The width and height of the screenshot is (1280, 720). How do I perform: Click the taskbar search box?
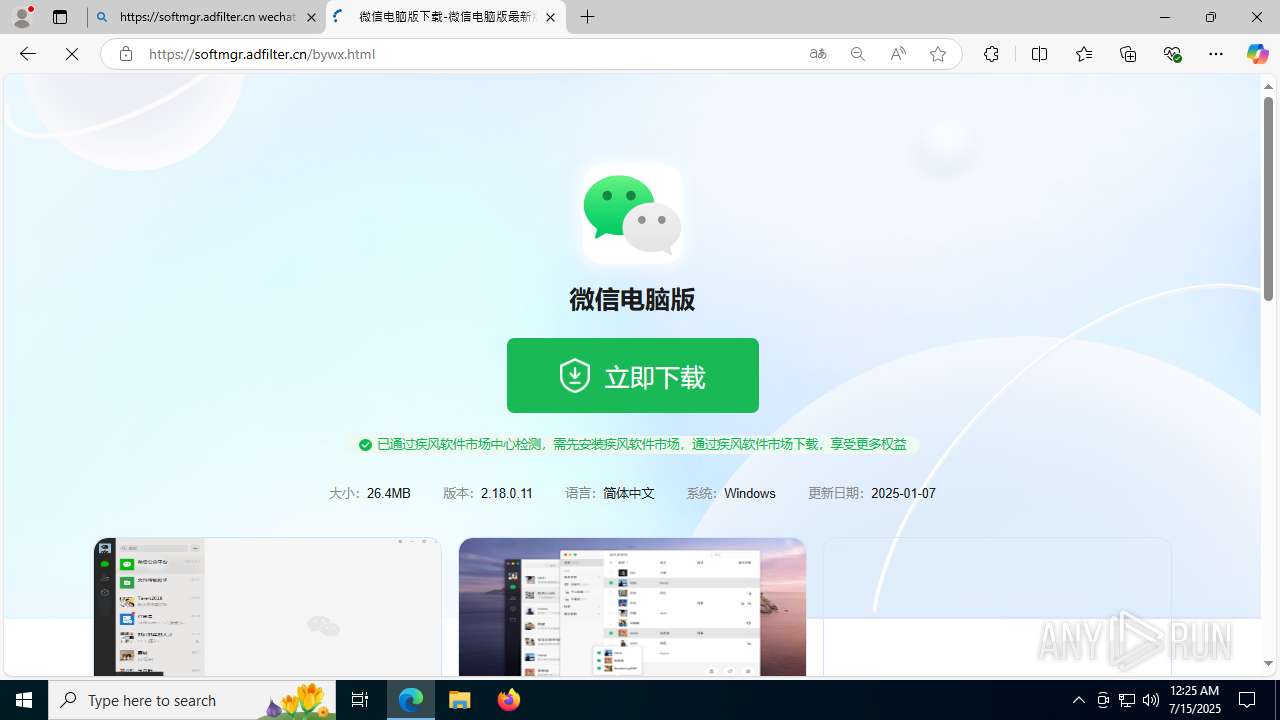coord(192,700)
